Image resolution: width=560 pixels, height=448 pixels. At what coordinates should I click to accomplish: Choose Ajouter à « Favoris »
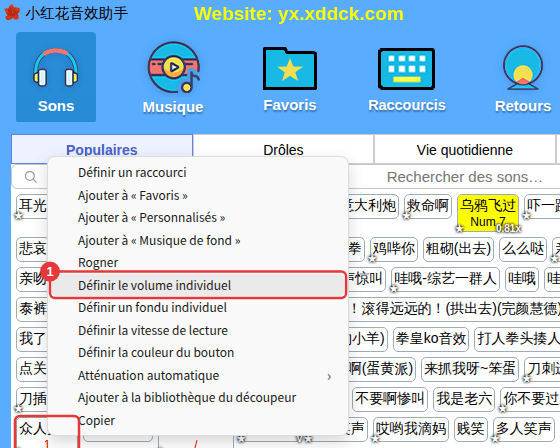(x=198, y=195)
